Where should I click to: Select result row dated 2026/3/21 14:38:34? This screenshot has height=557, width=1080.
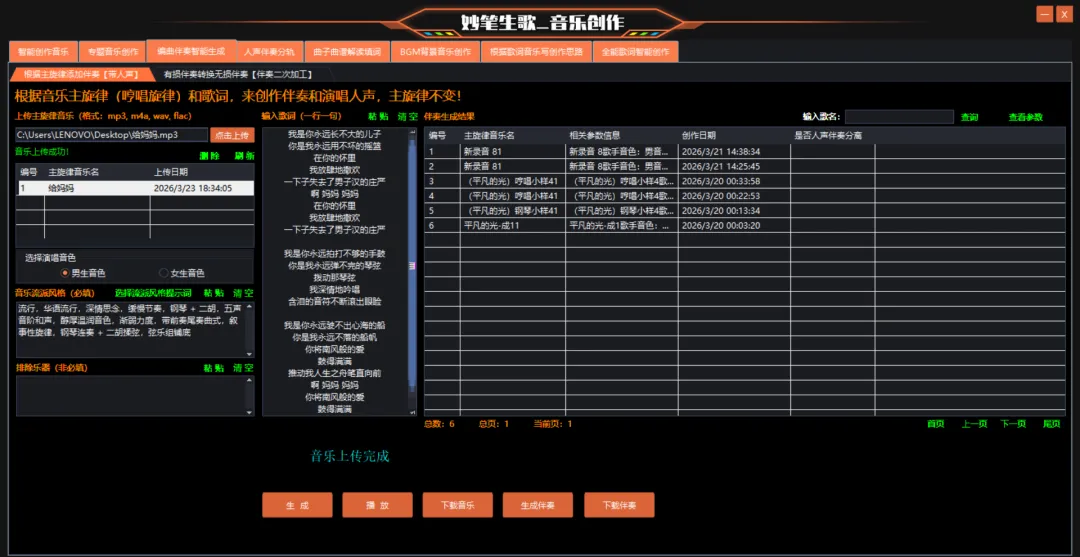(x=745, y=151)
